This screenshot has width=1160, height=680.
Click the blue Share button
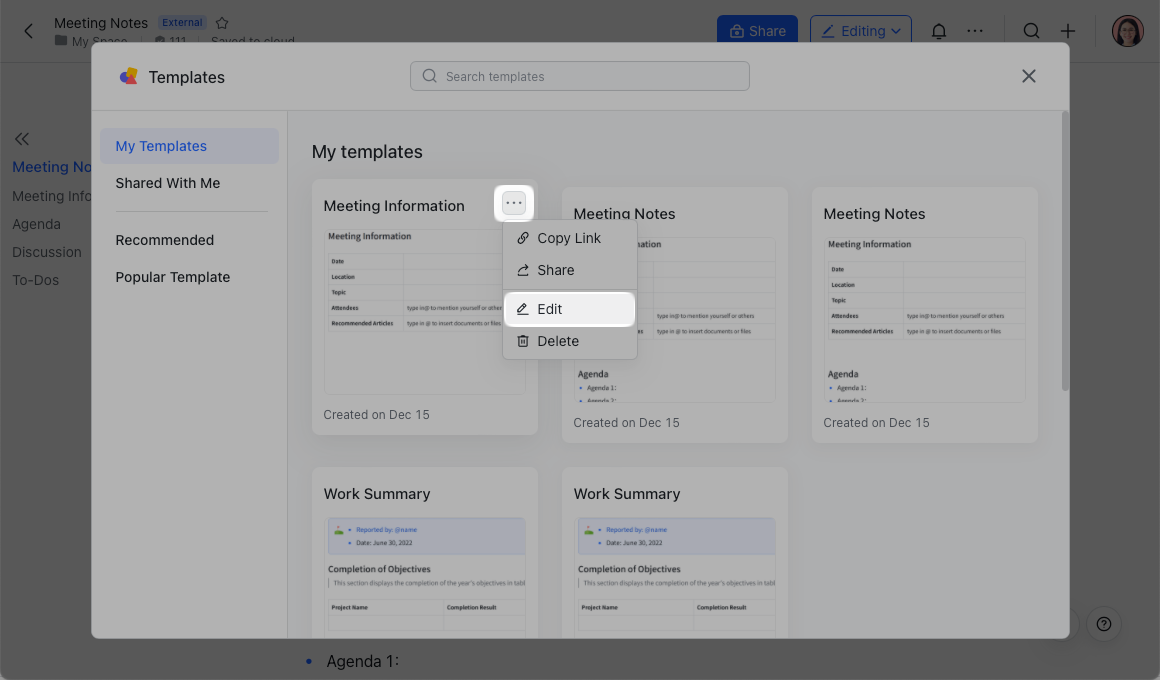click(x=757, y=31)
